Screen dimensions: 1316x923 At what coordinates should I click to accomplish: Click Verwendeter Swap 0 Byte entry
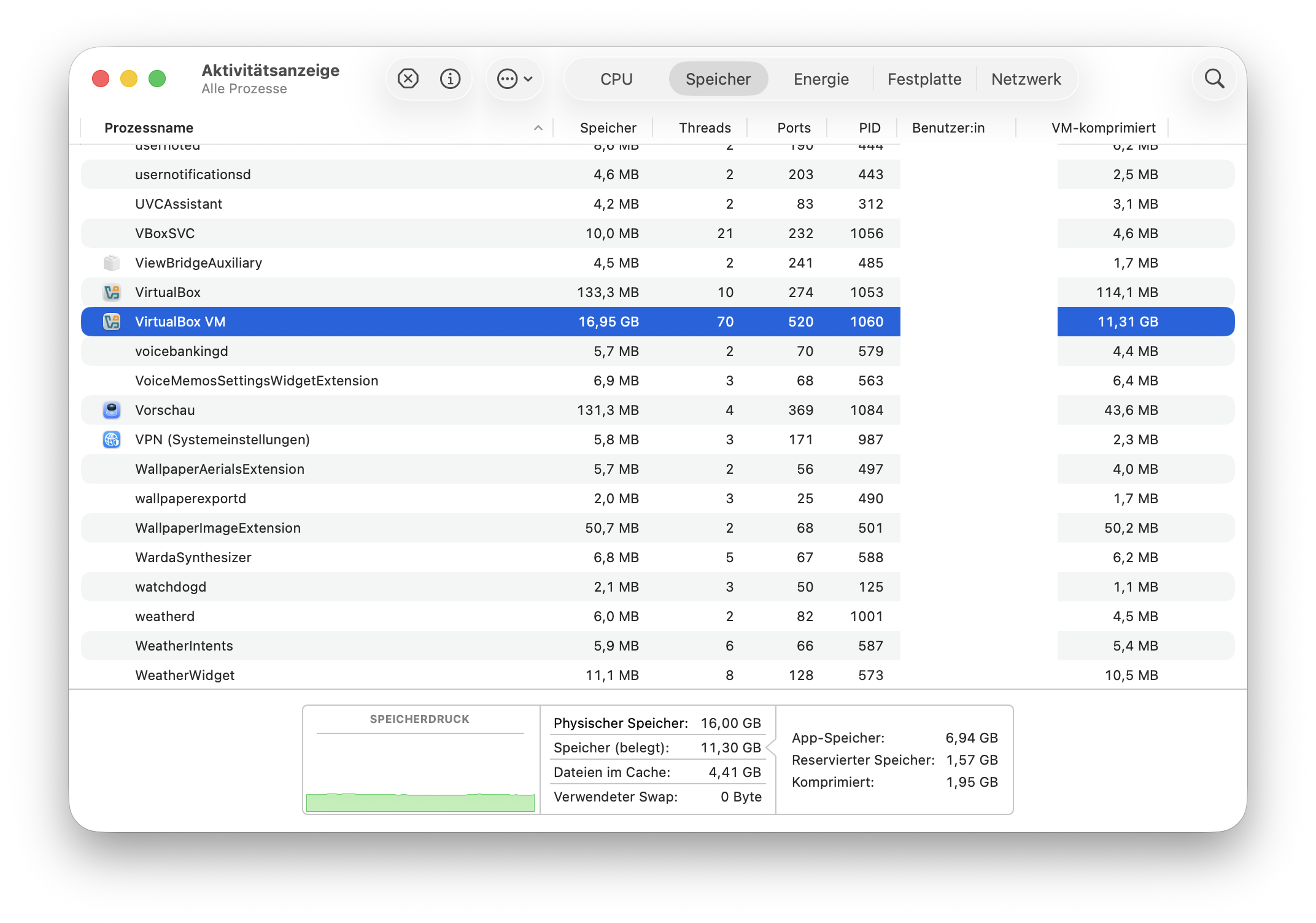coord(657,797)
